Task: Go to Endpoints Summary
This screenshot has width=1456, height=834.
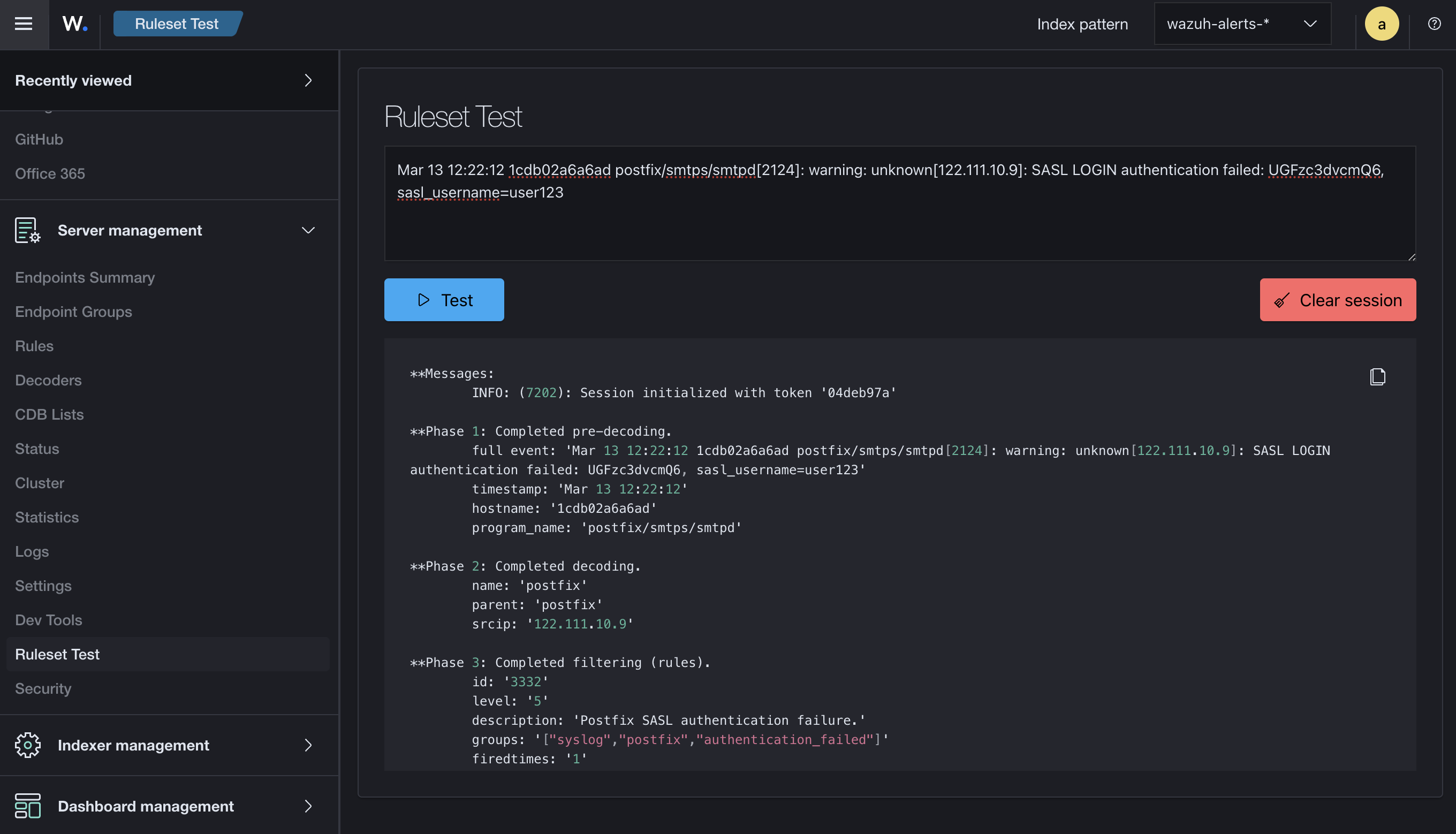Action: click(x=85, y=277)
